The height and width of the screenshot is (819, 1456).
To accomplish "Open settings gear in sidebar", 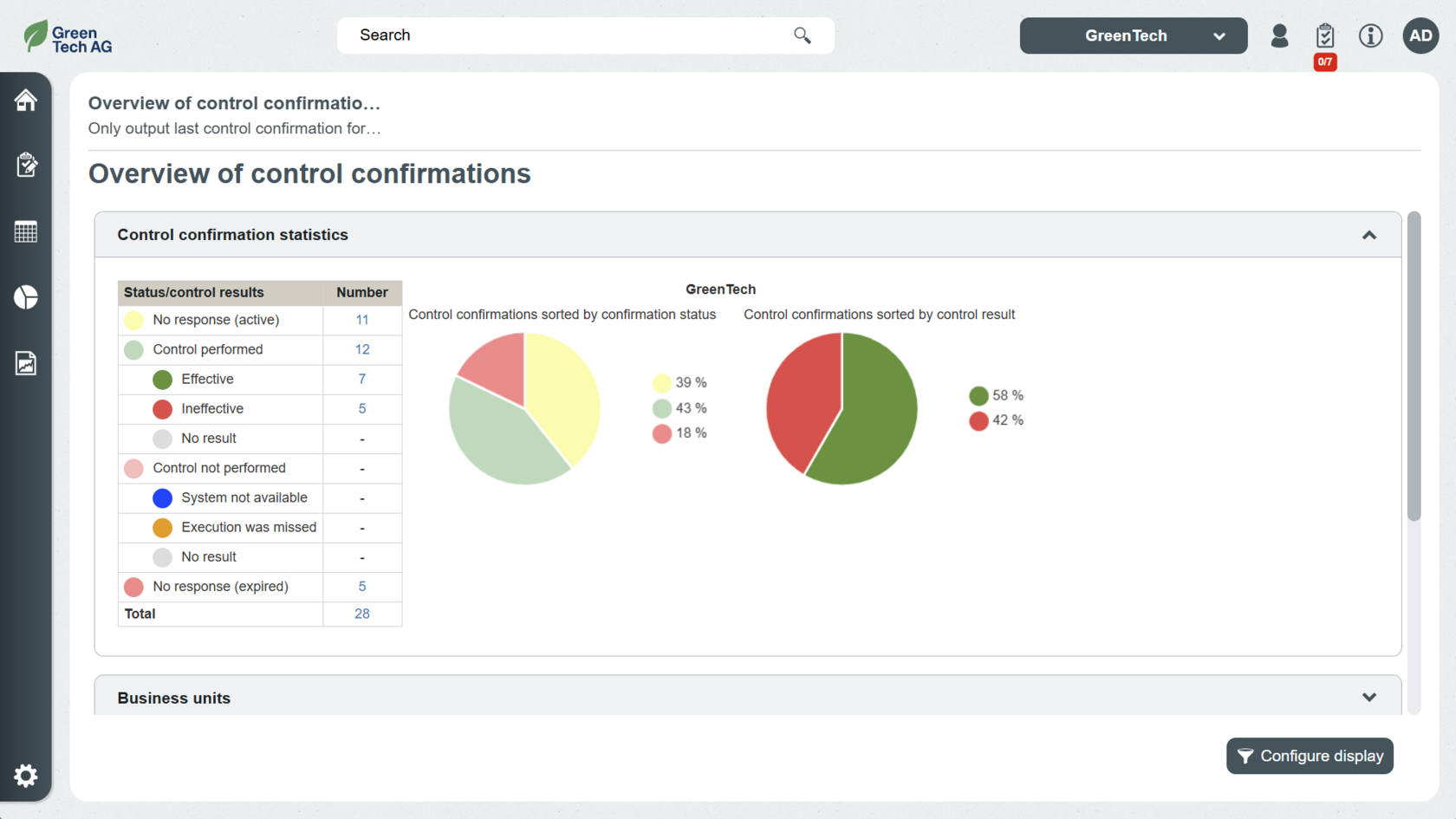I will (x=25, y=775).
